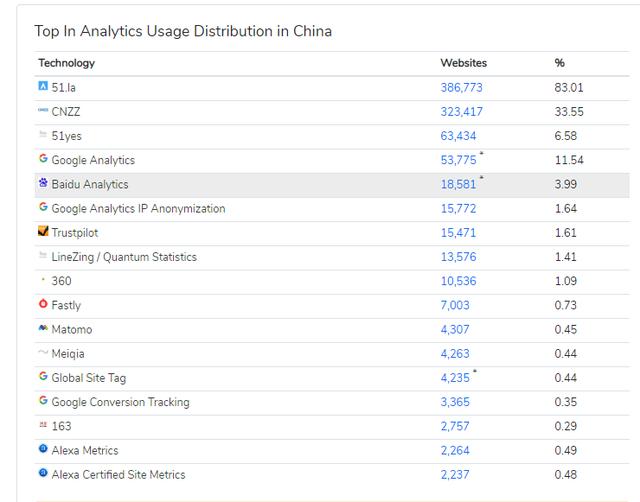Click the Meiqia technology name
Viewport: 640px width, 502px height.
pos(68,353)
